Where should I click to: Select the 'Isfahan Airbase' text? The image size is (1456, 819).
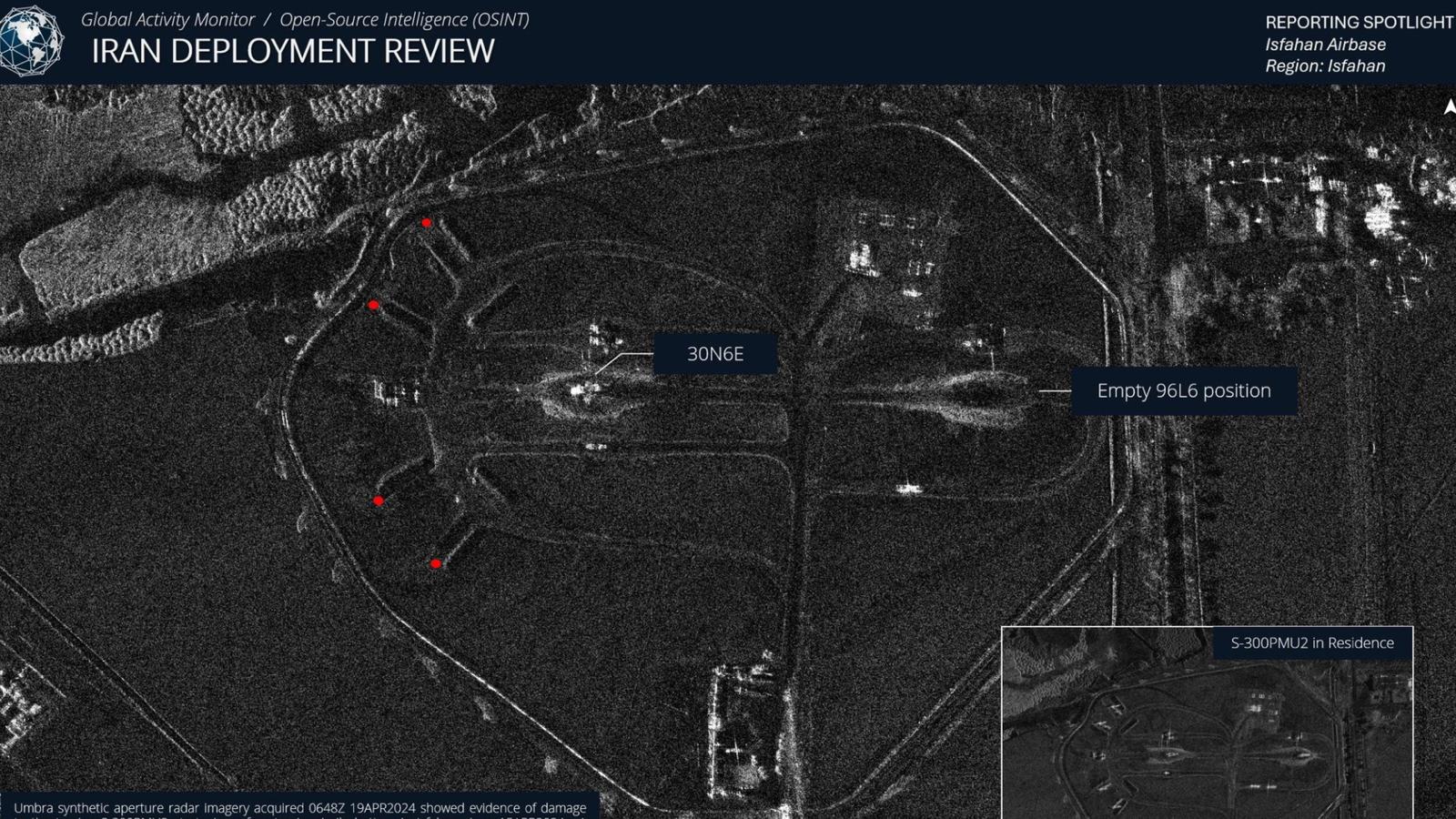[1325, 45]
